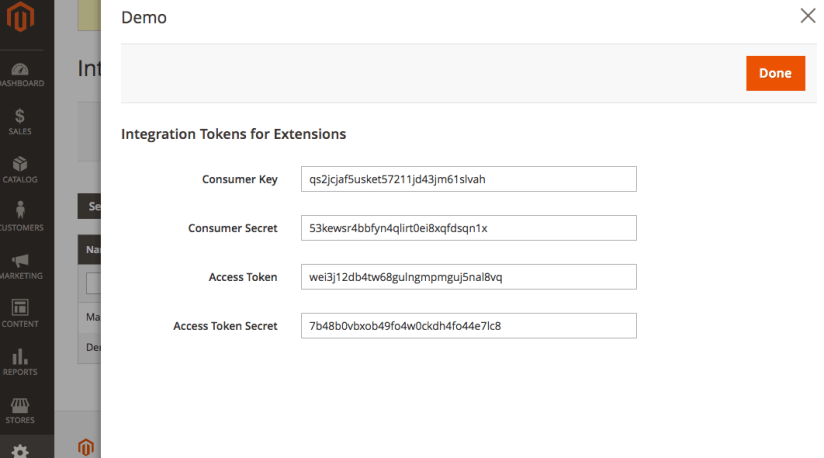824x458 pixels.
Task: Open the Reports bar-chart icon
Action: click(x=20, y=362)
